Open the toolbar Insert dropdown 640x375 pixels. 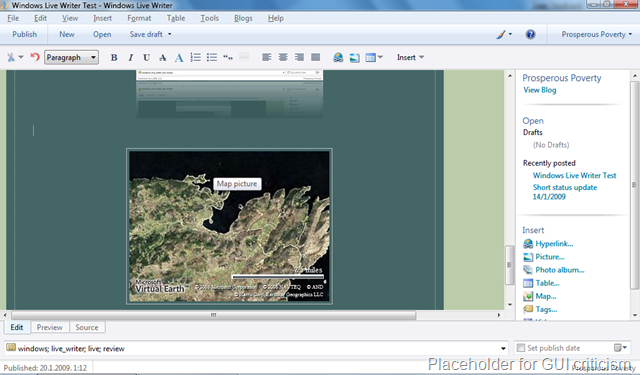(x=410, y=58)
